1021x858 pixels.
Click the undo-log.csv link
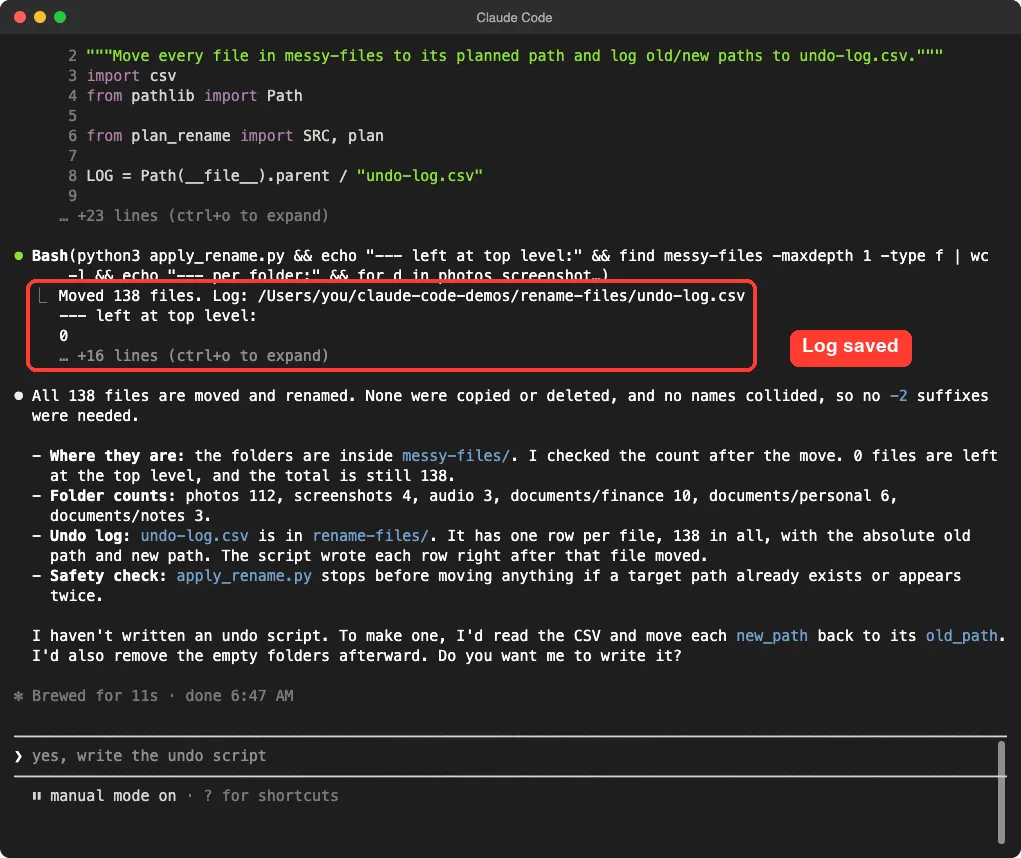(x=195, y=536)
